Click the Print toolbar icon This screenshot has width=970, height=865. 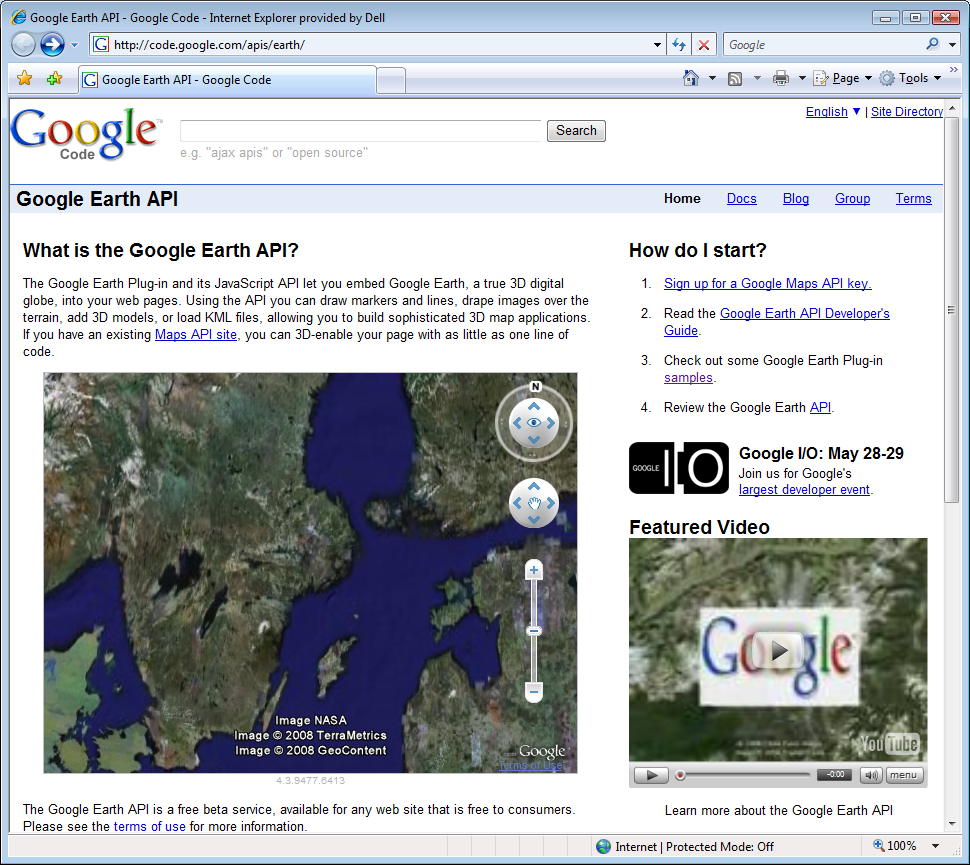[780, 78]
